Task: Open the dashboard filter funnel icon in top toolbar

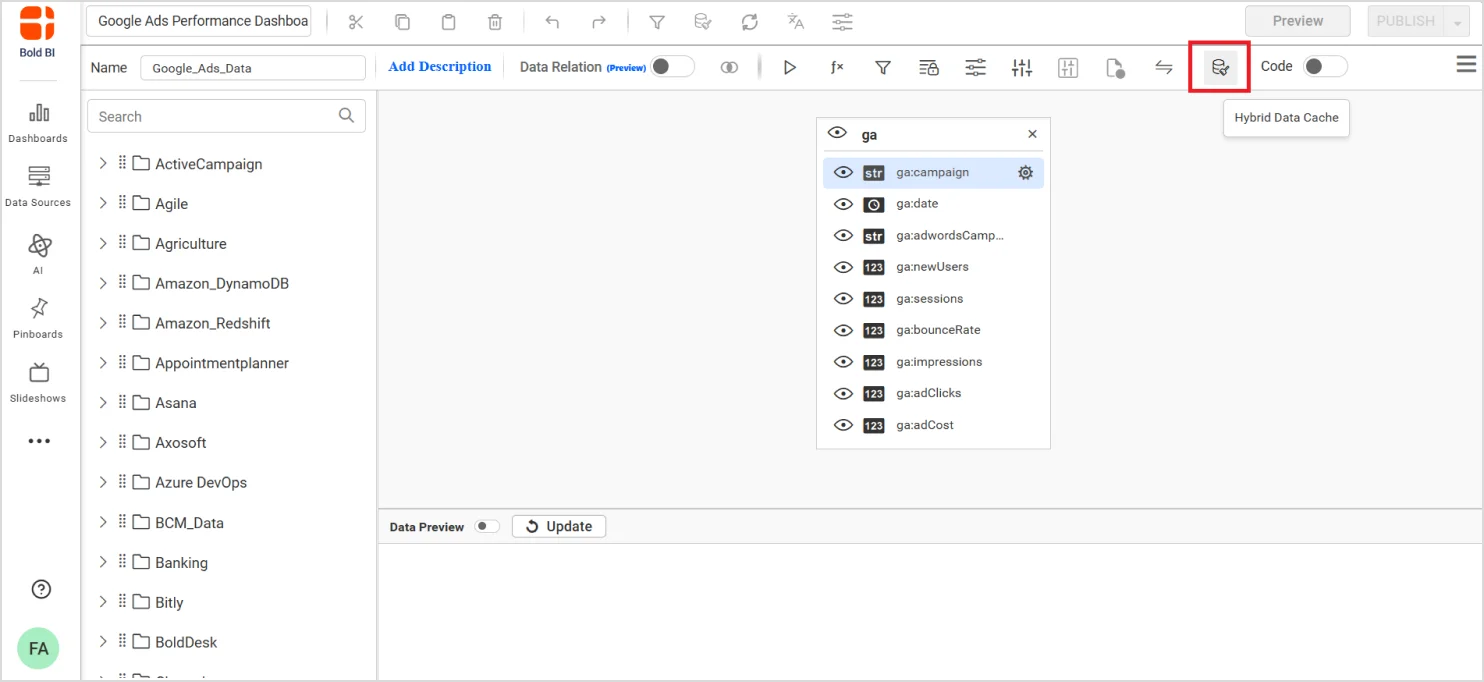Action: [657, 21]
